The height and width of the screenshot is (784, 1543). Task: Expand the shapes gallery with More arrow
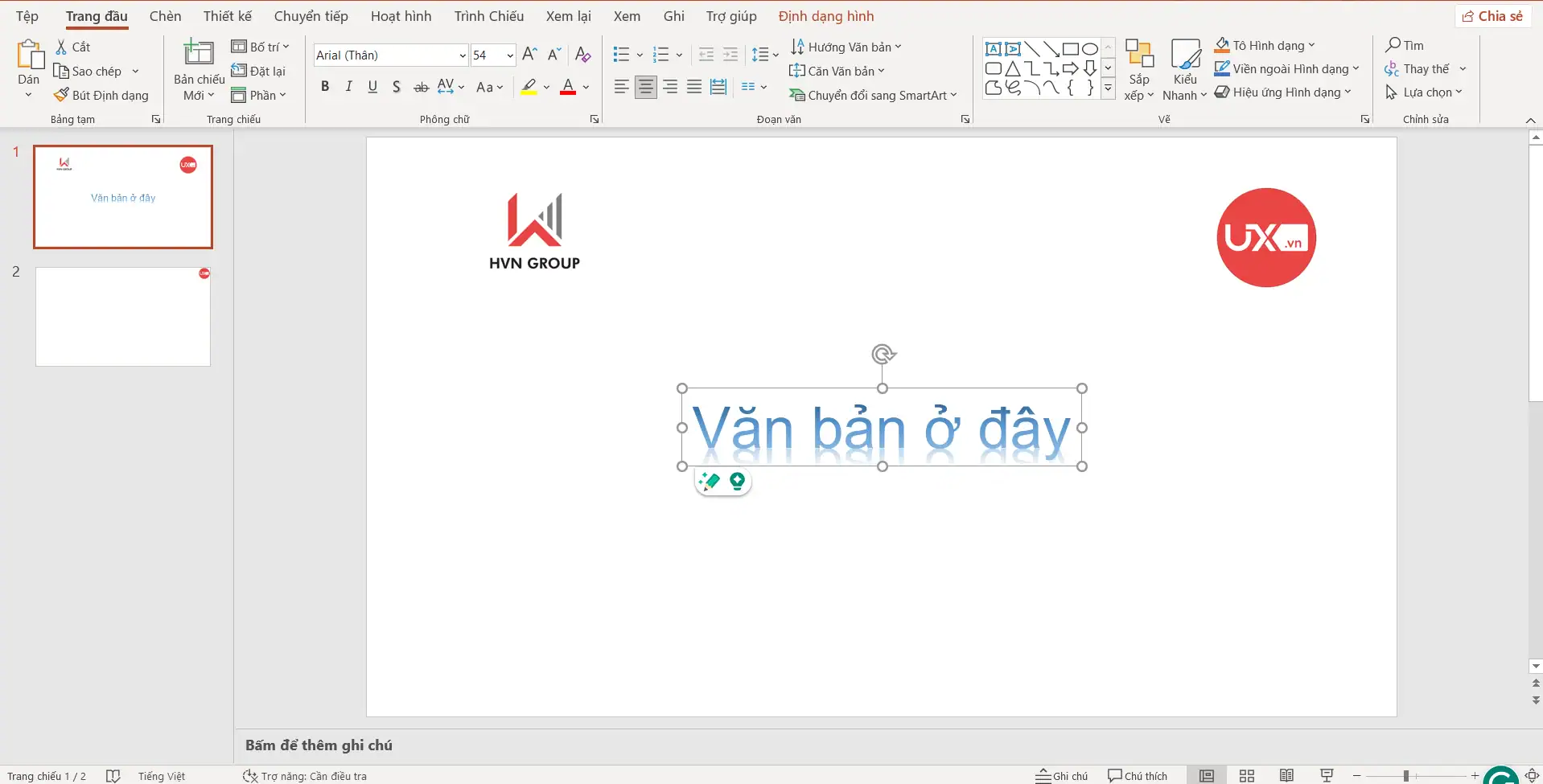1109,88
